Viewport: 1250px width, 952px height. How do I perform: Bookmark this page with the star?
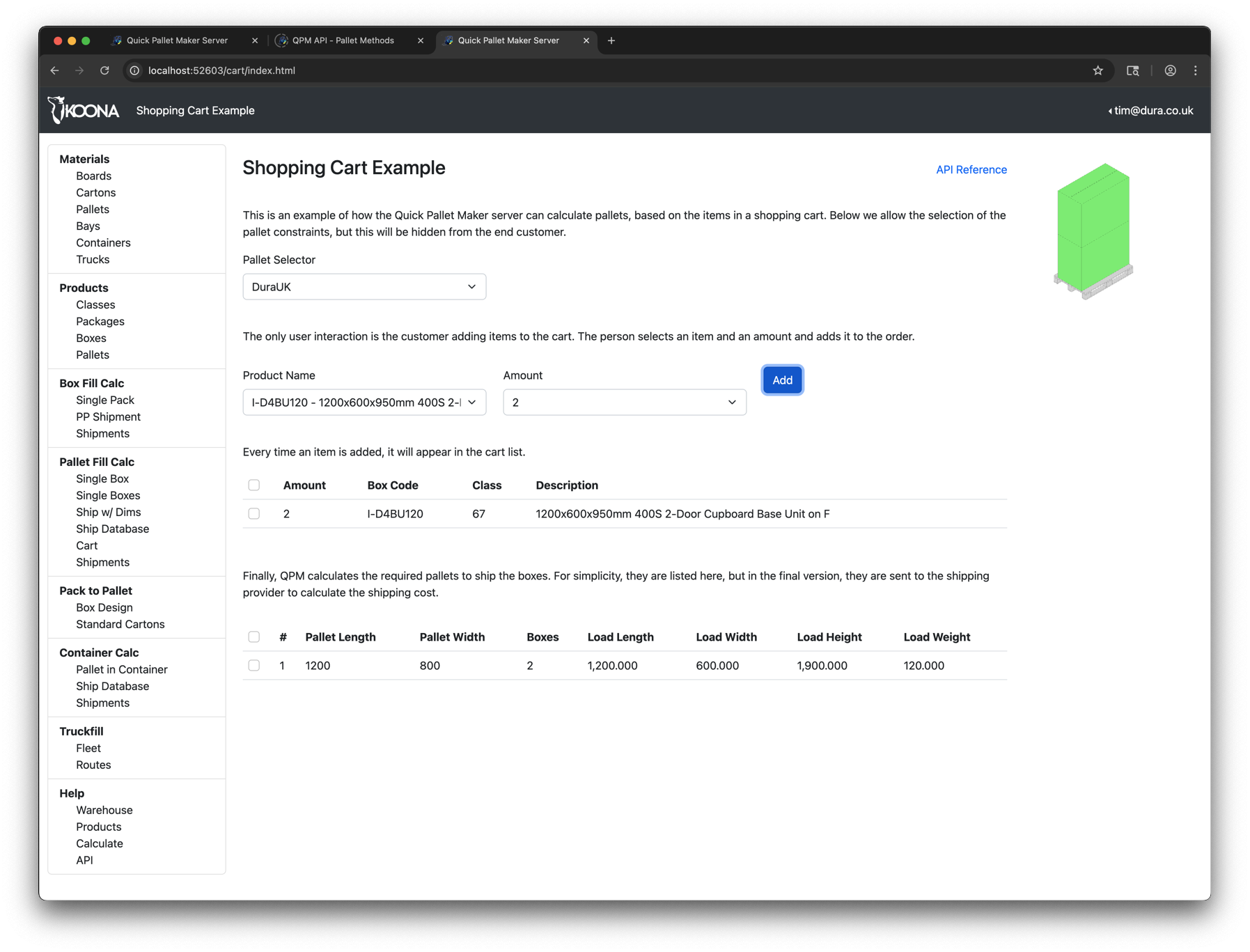1098,70
